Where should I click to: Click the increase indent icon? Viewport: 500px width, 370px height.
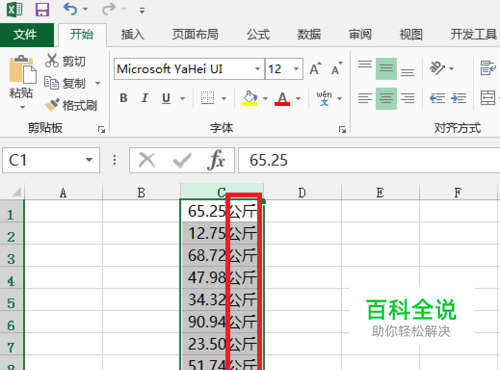click(458, 98)
